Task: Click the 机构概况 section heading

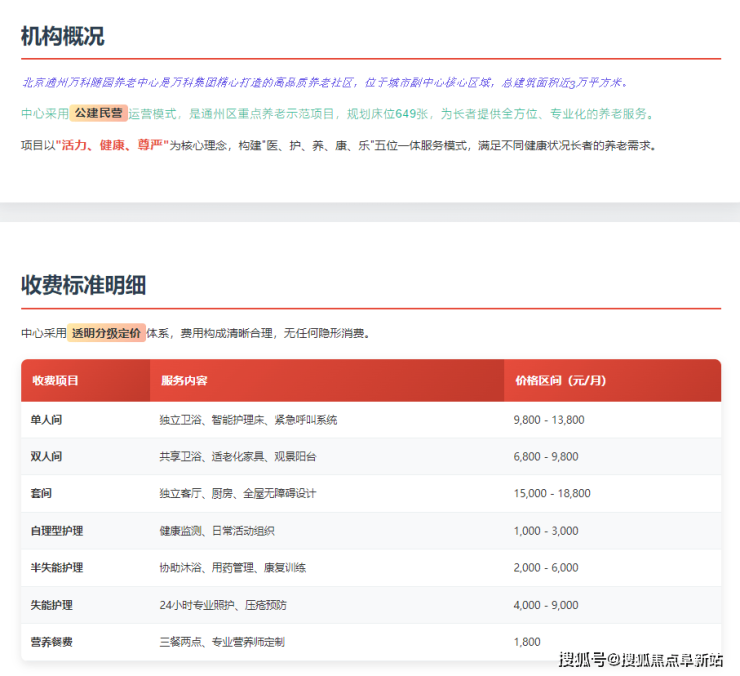Action: (x=62, y=37)
